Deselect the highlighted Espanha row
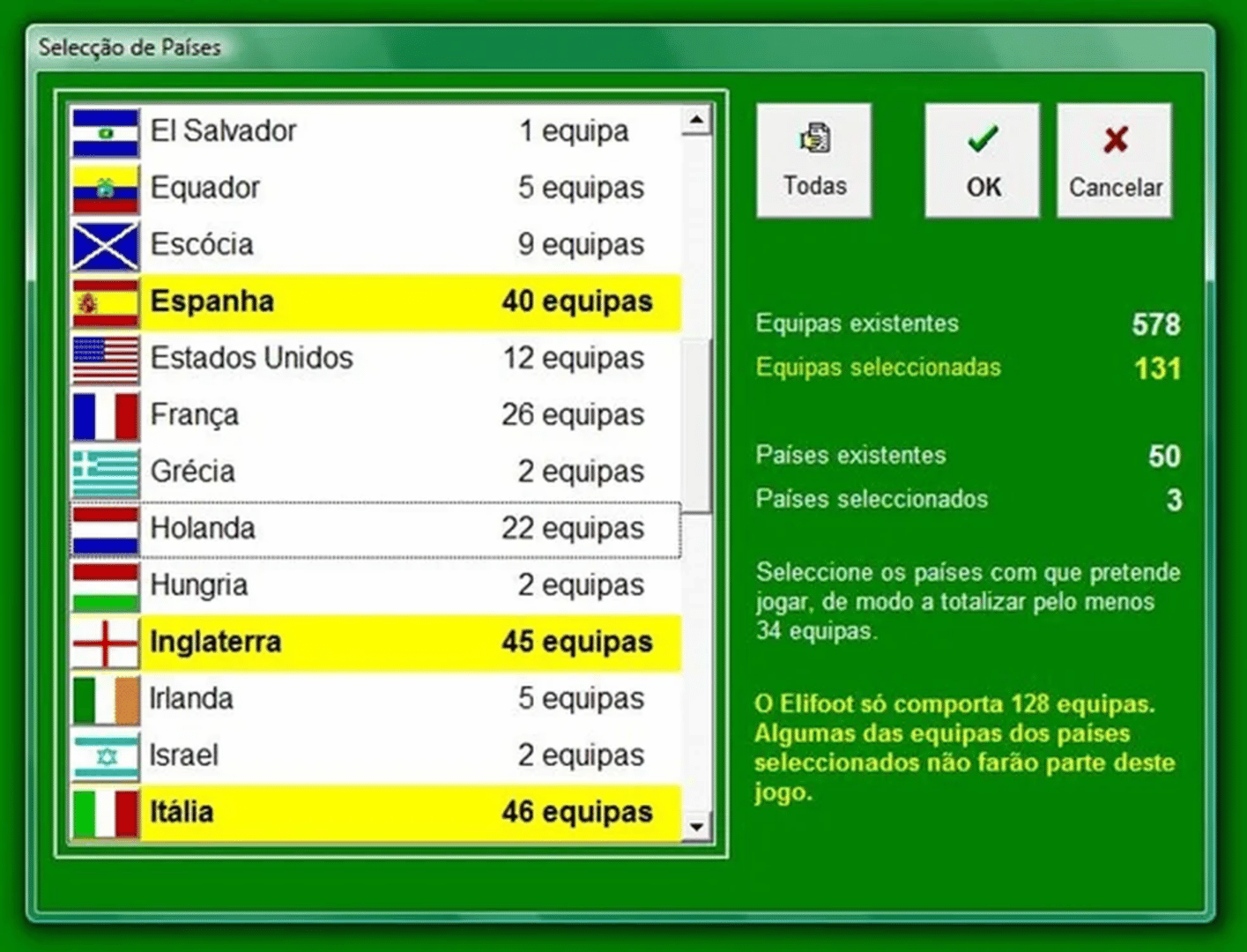This screenshot has width=1247, height=952. [375, 302]
